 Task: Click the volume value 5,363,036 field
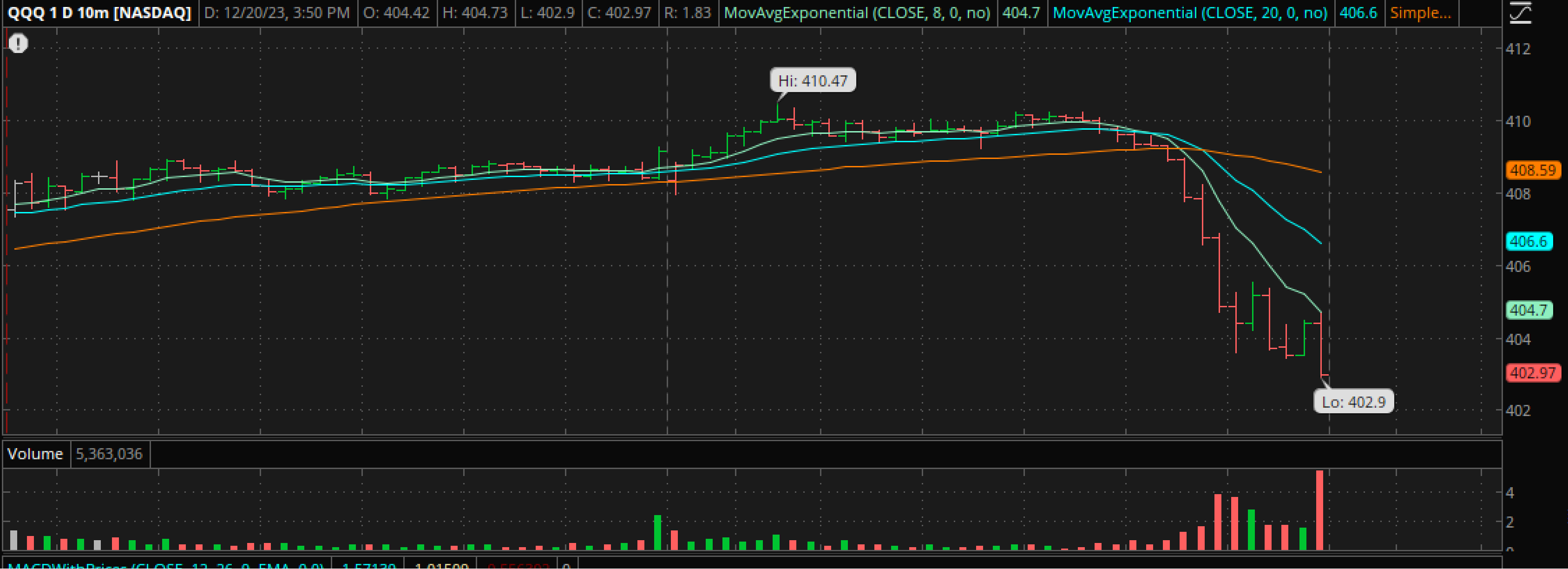pos(110,454)
